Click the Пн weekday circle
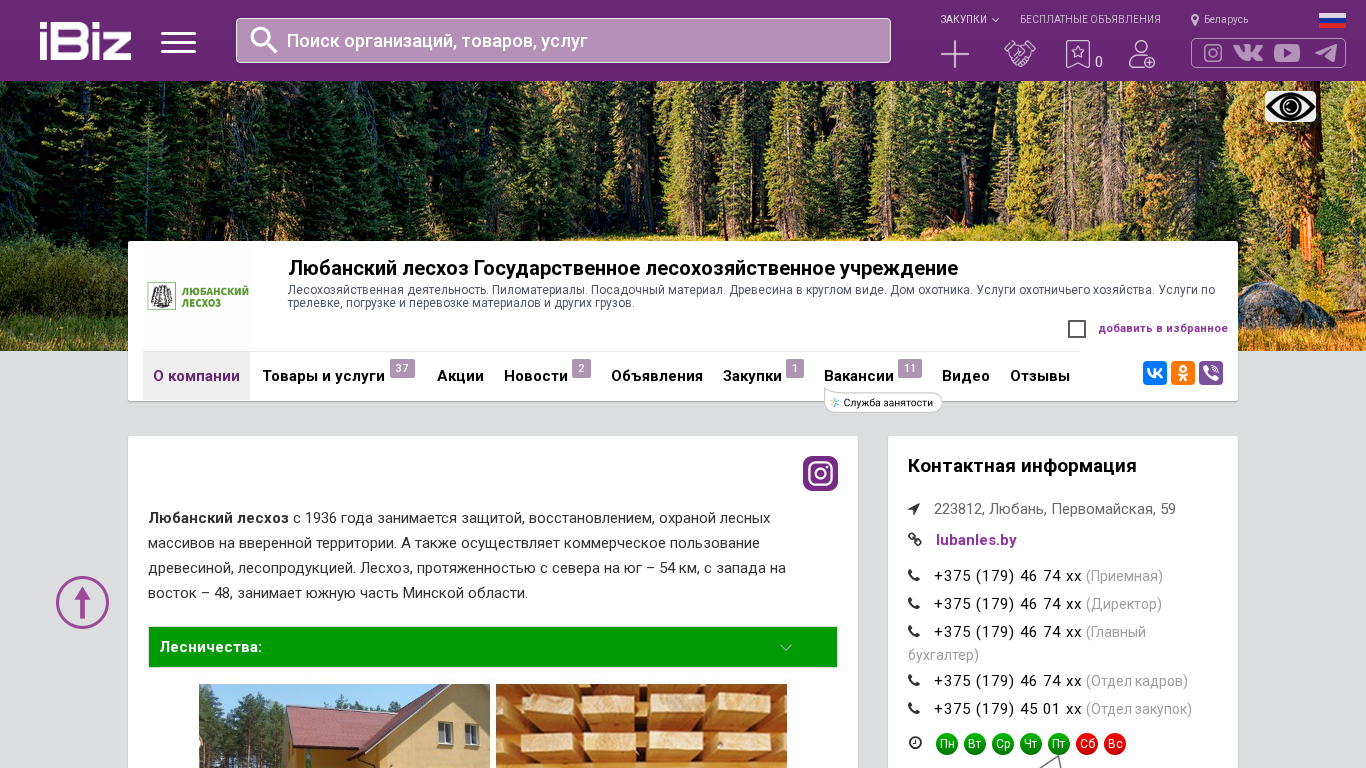The image size is (1366, 768). (947, 744)
